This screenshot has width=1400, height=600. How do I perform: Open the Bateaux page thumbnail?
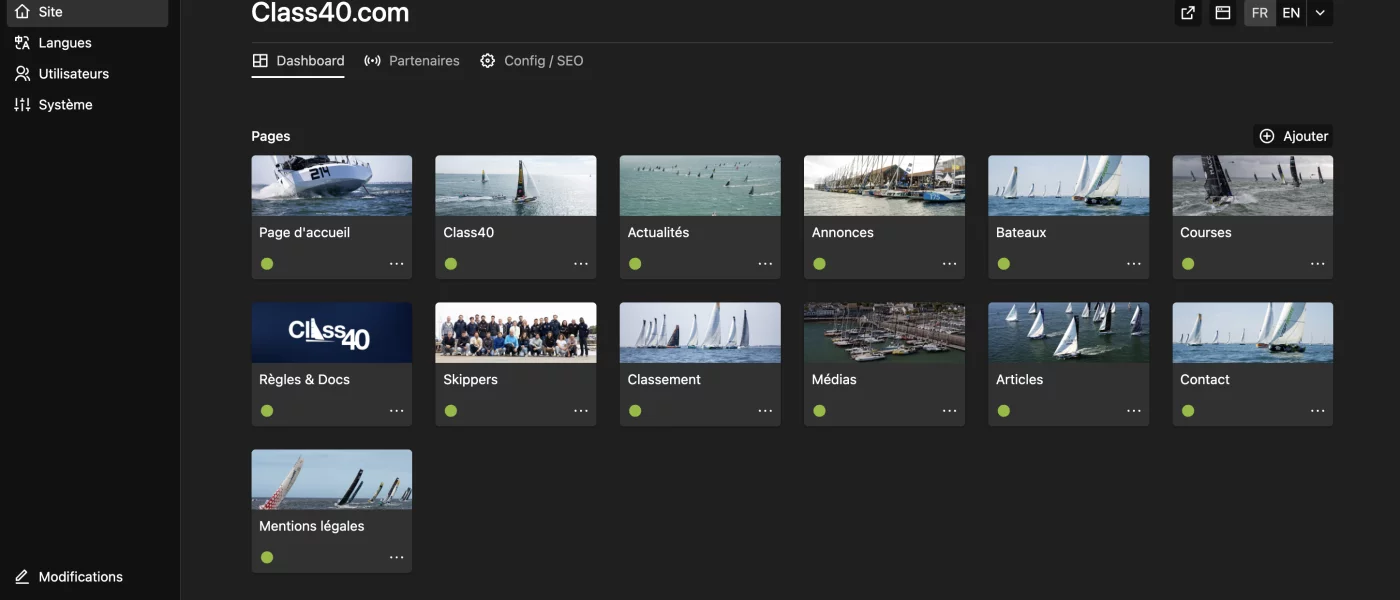[1068, 185]
